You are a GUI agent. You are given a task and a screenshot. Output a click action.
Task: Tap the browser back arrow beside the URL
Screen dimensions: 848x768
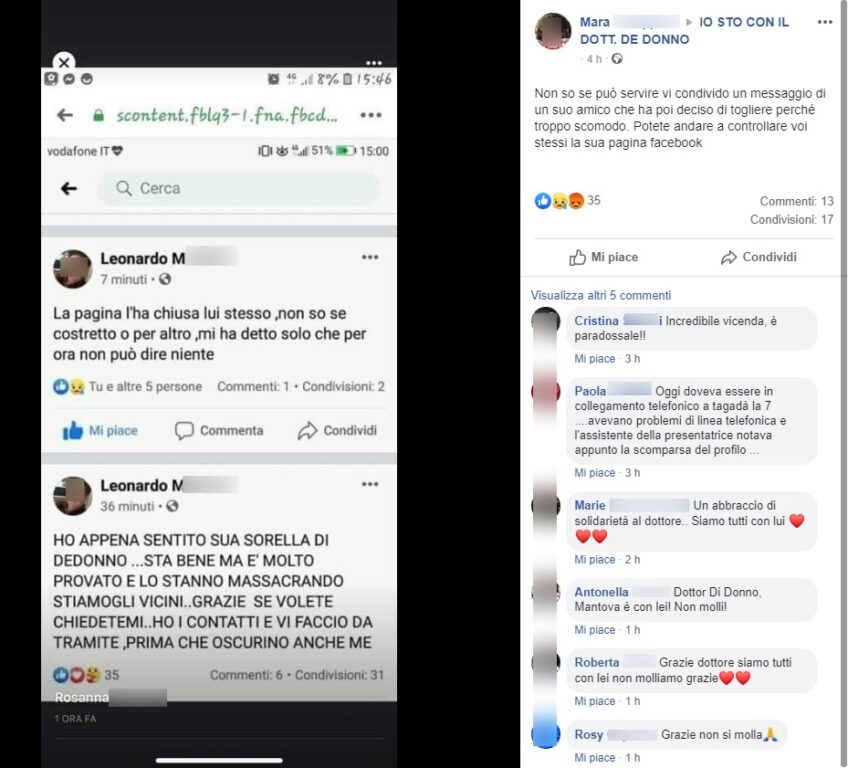[65, 115]
